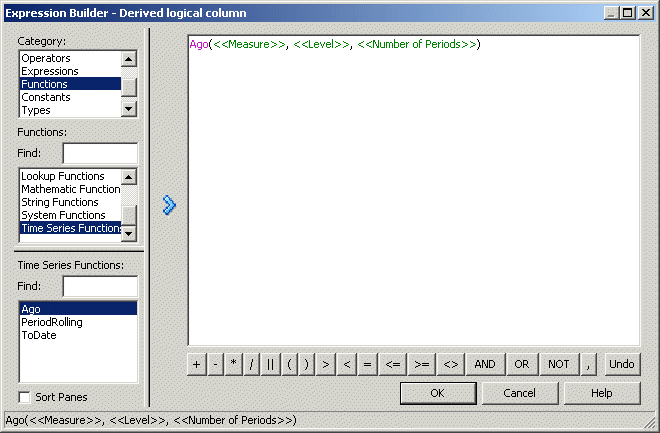This screenshot has height=433, width=660.
Task: Insert plus operator into expression
Action: coord(197,364)
